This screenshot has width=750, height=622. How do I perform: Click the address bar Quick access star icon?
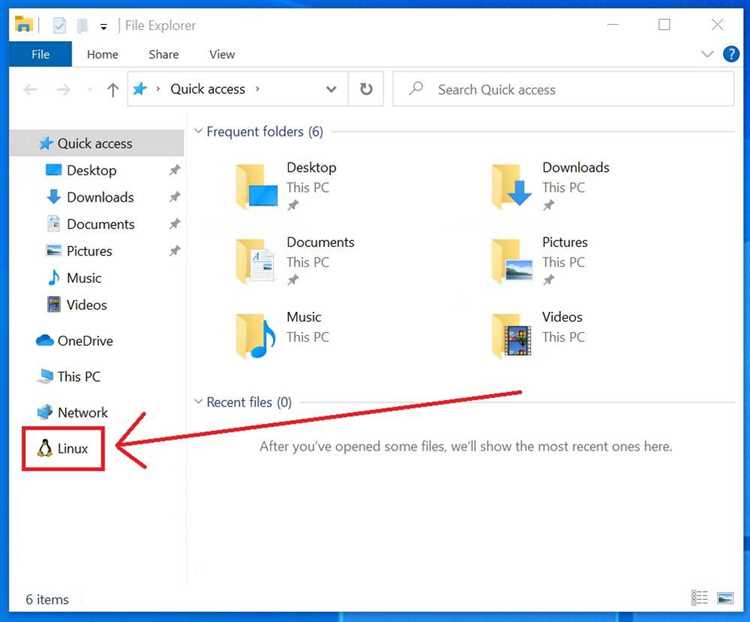point(140,89)
